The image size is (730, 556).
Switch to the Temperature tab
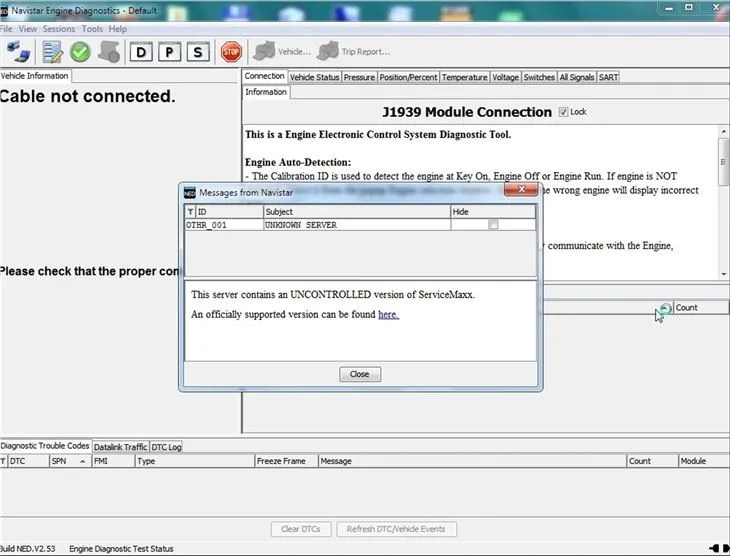[464, 77]
